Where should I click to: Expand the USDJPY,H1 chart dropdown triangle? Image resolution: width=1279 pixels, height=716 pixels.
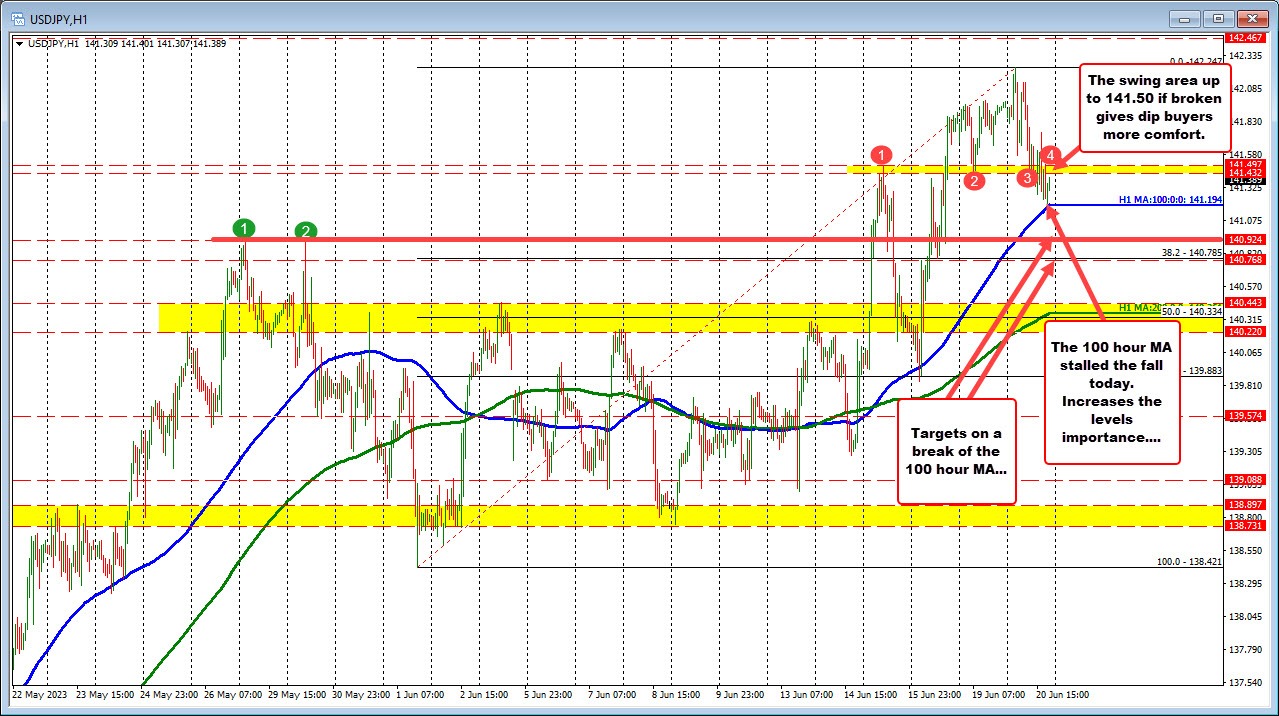pyautogui.click(x=21, y=43)
